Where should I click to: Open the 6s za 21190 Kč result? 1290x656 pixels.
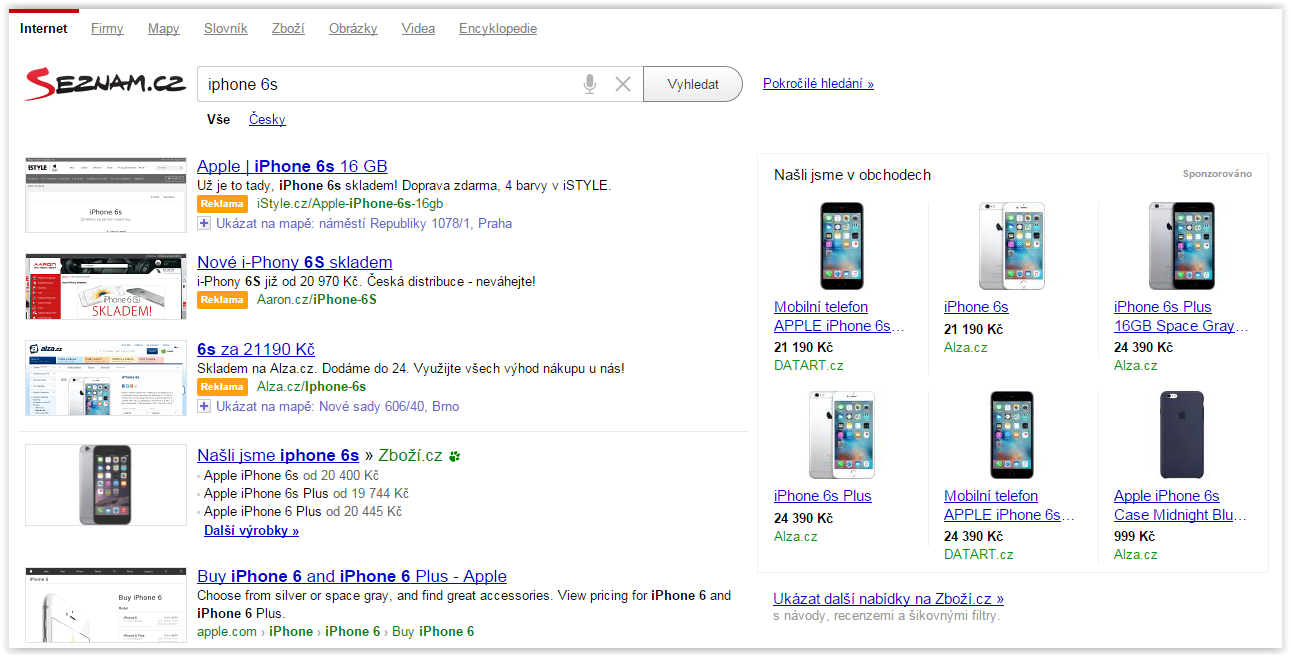(x=256, y=349)
